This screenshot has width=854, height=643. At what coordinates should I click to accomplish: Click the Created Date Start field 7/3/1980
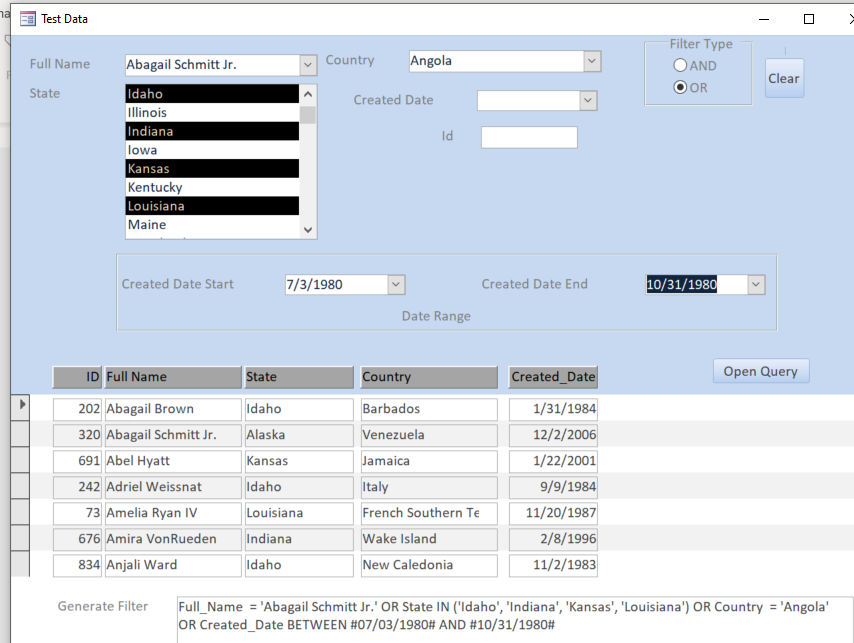(x=337, y=284)
